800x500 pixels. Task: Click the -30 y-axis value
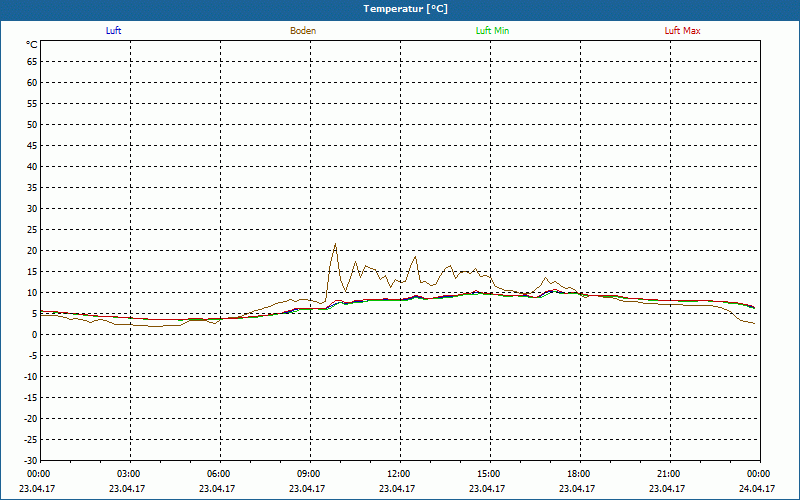[31, 461]
